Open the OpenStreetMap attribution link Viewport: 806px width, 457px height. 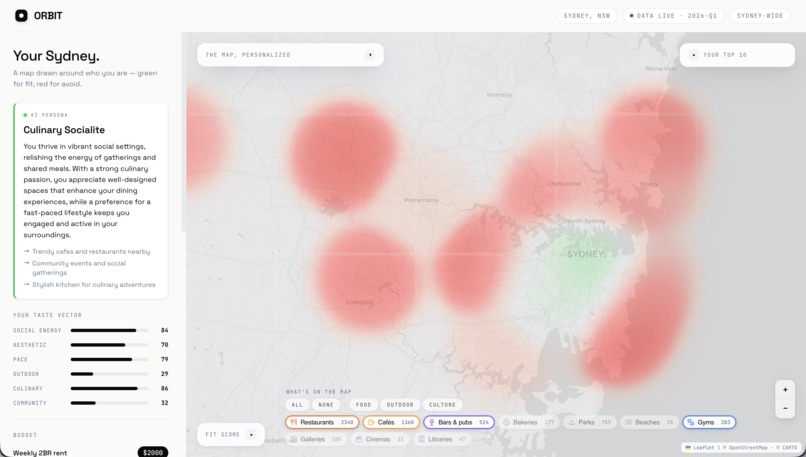(x=749, y=448)
